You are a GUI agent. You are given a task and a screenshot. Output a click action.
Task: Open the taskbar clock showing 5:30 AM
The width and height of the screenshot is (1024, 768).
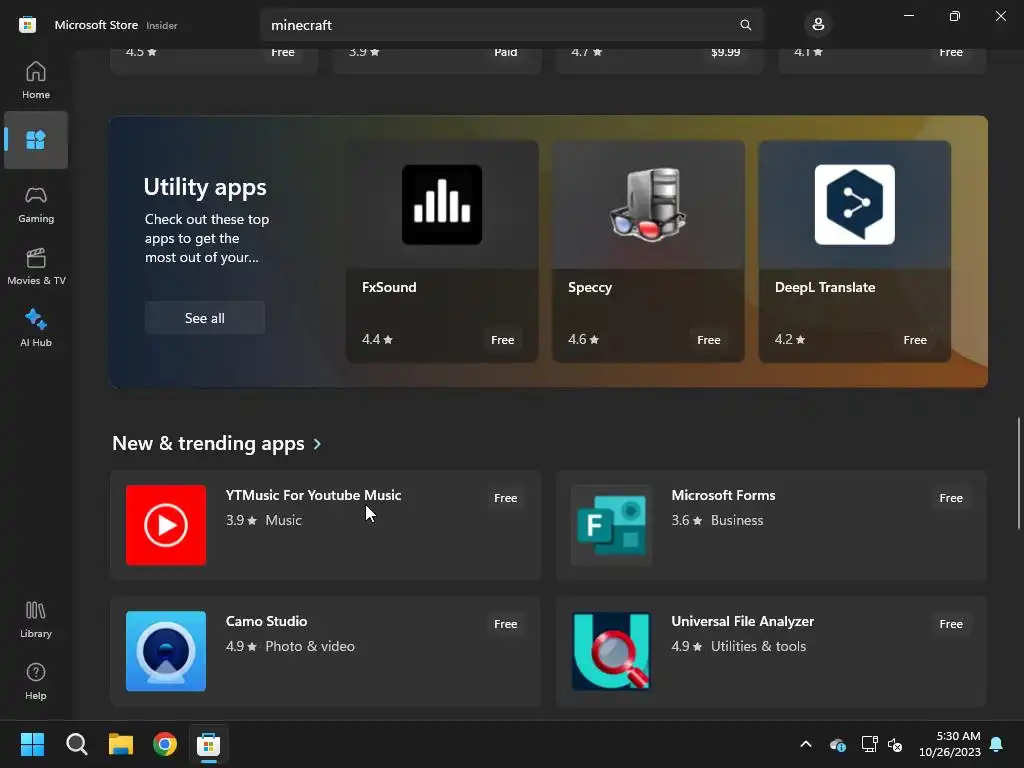[x=950, y=744]
